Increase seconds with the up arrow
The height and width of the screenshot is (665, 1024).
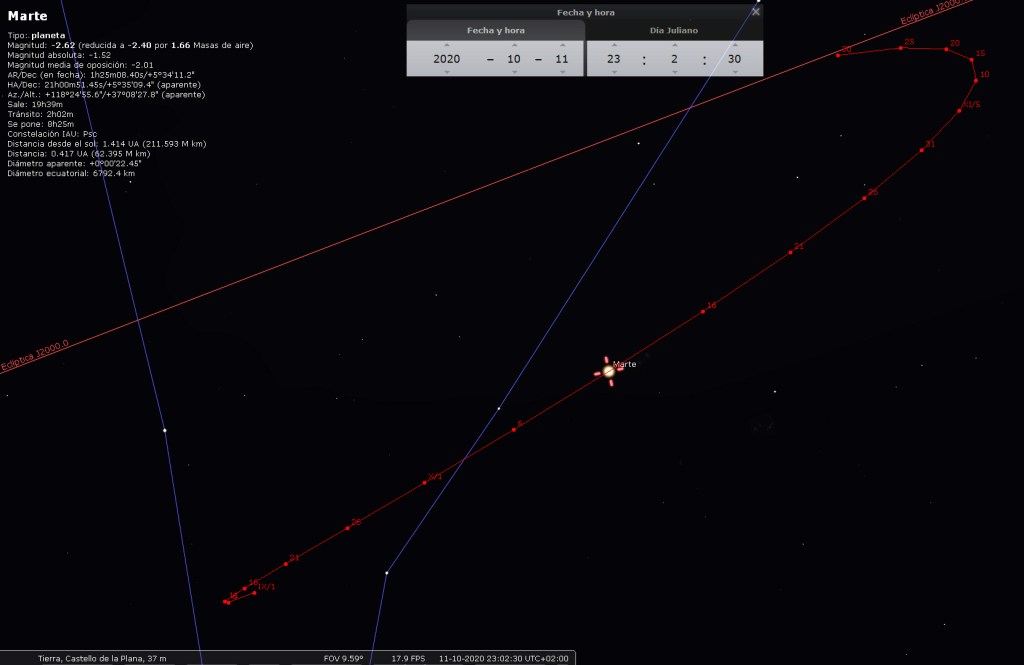click(x=735, y=46)
